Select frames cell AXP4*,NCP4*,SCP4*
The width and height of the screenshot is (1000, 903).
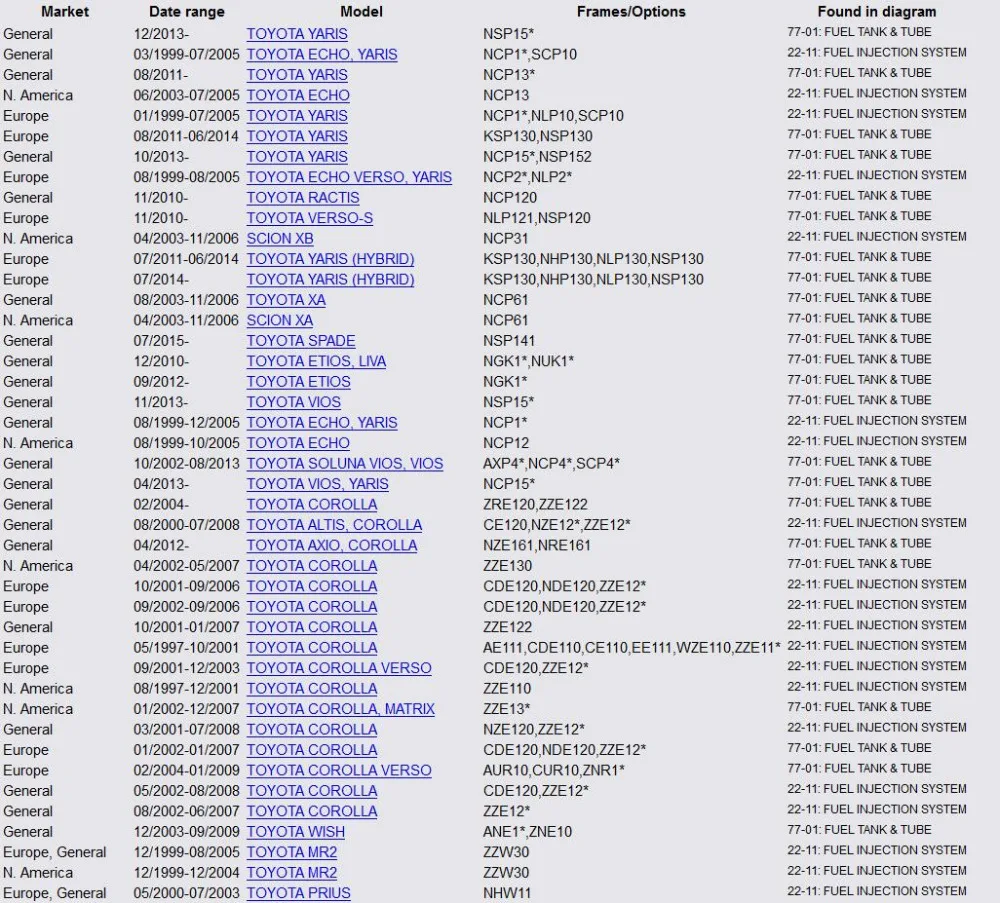click(552, 464)
